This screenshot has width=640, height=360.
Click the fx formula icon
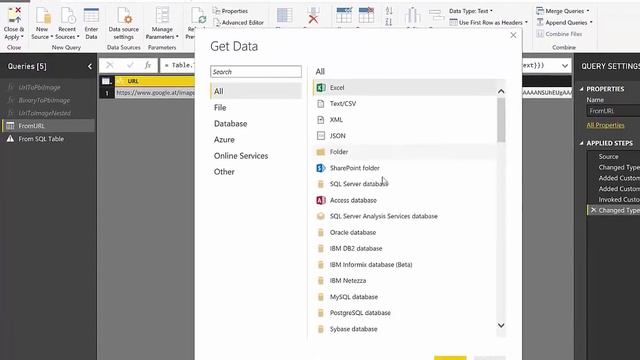point(148,65)
